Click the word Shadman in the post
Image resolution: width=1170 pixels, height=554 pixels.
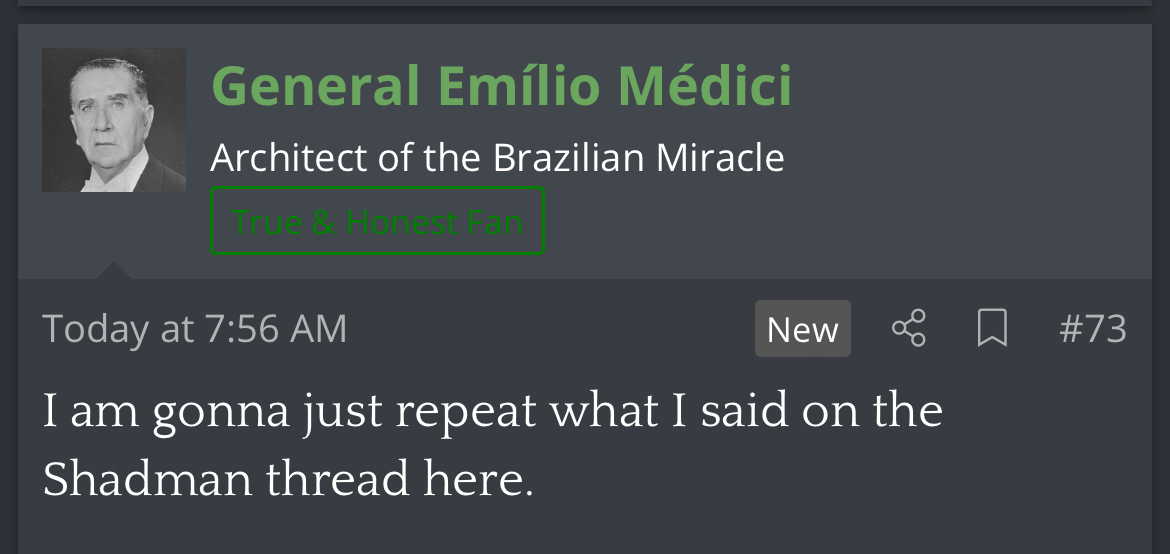(147, 480)
